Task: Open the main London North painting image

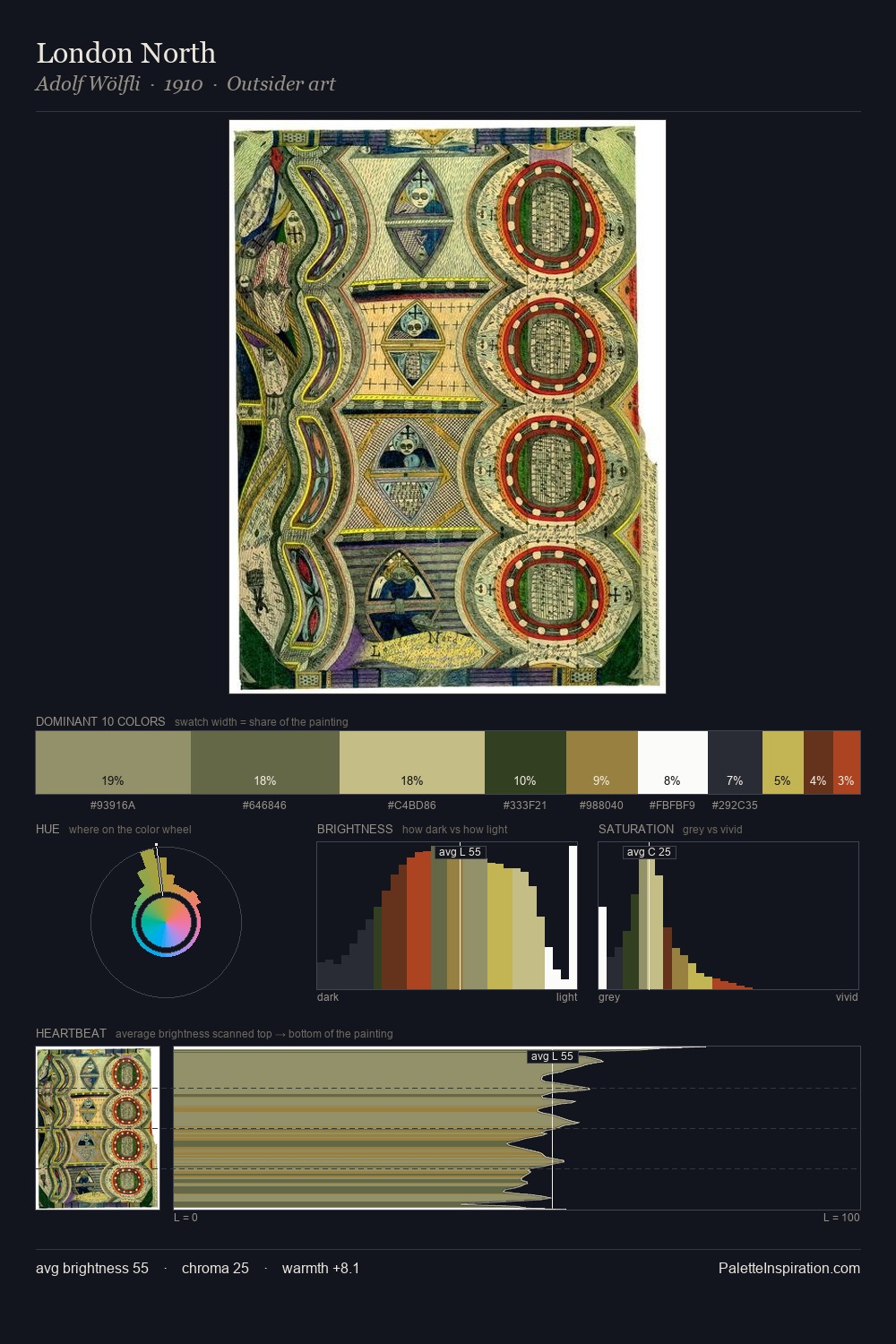Action: tap(447, 407)
